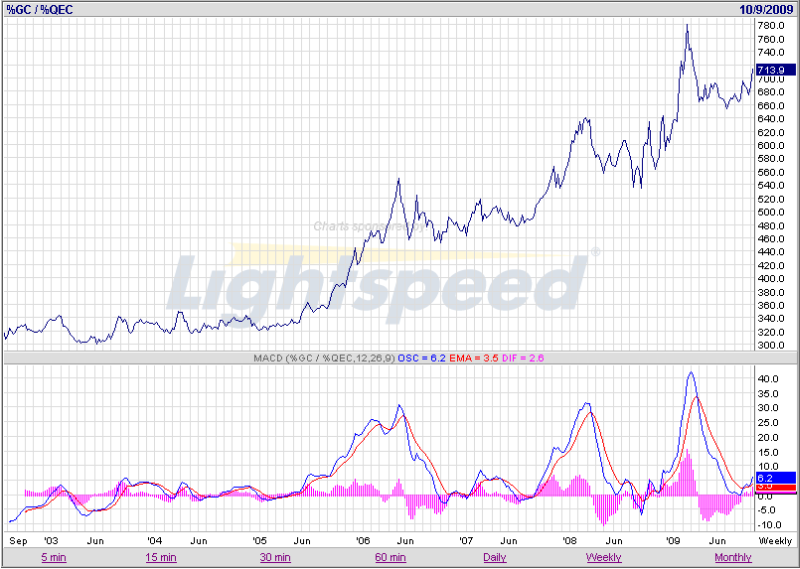The image size is (800, 569).
Task: Click the Weekly label on the time axis
Action: click(776, 541)
